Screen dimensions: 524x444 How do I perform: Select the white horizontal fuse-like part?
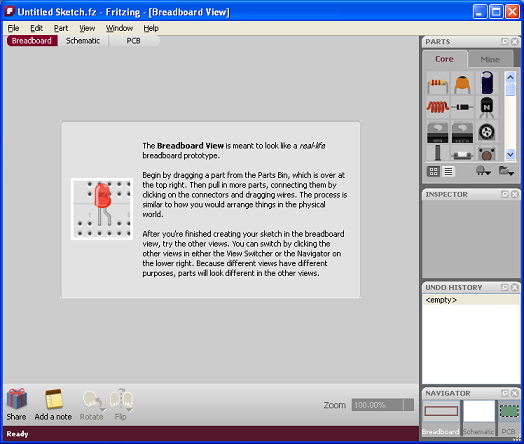(x=462, y=153)
